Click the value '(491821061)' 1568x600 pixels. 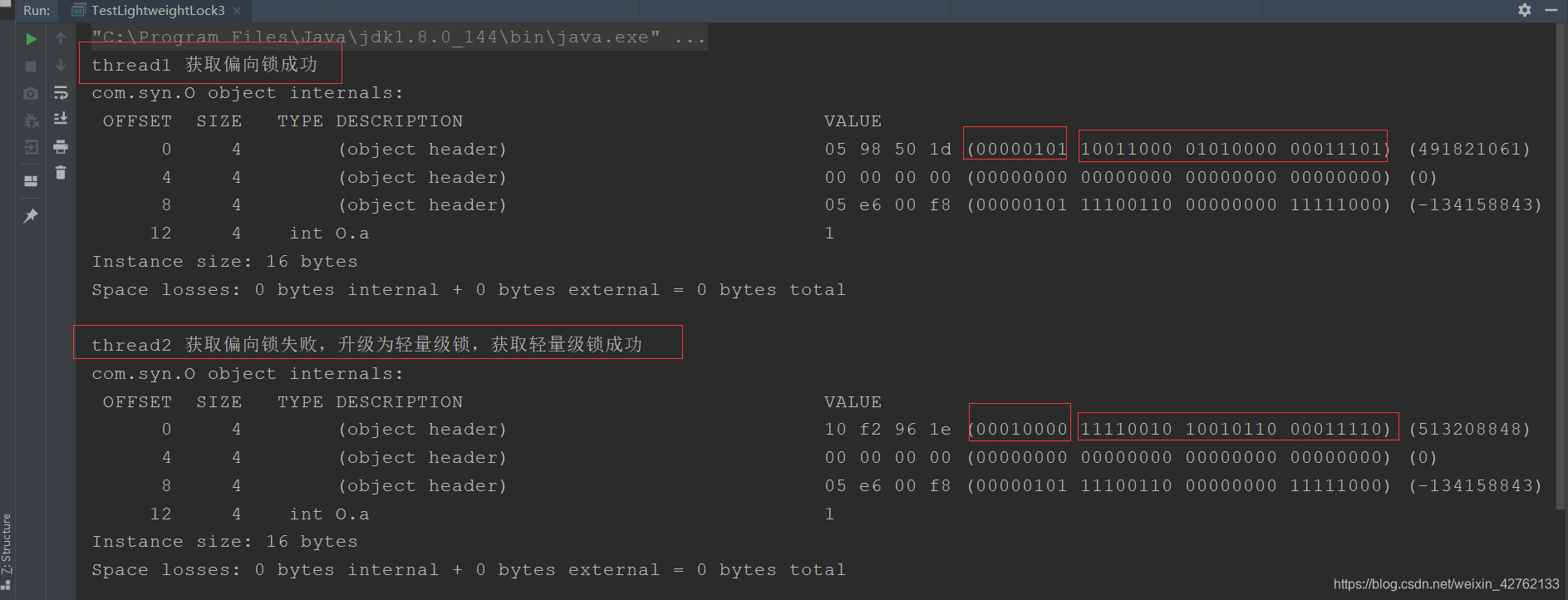click(1469, 150)
